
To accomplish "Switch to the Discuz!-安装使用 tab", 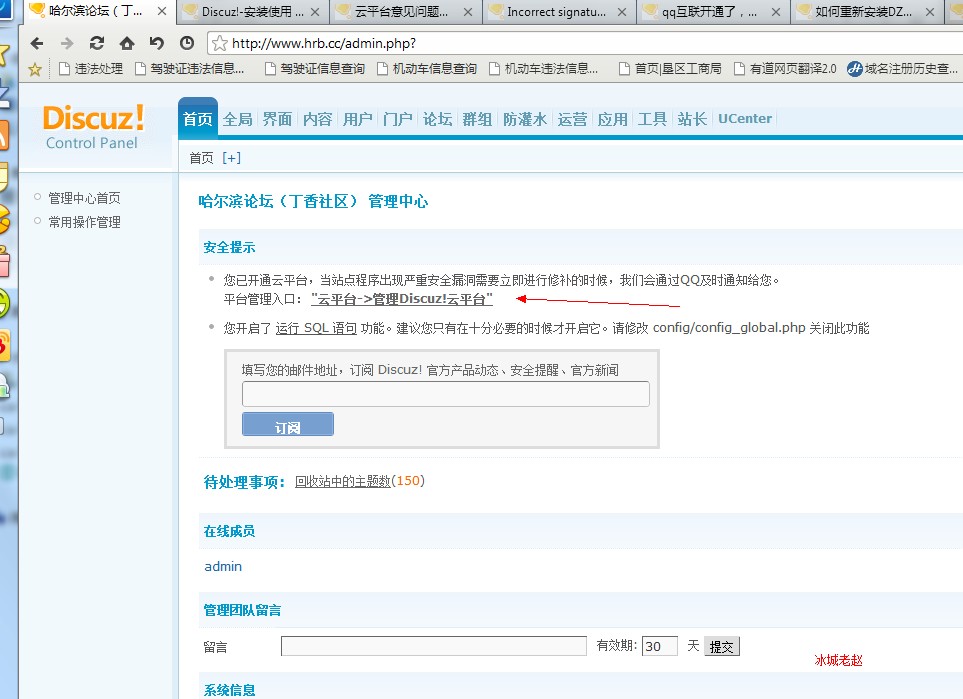I will [x=252, y=12].
